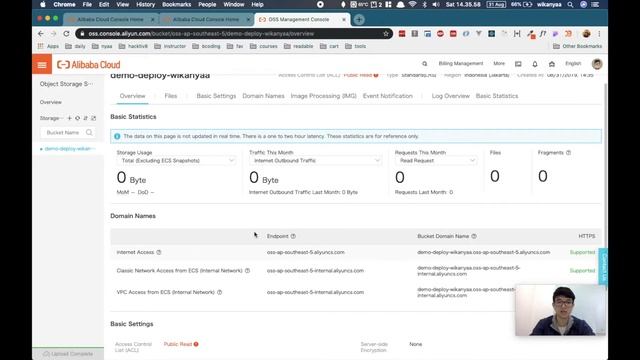
Task: Open the Read Request dropdown
Action: 436,161
